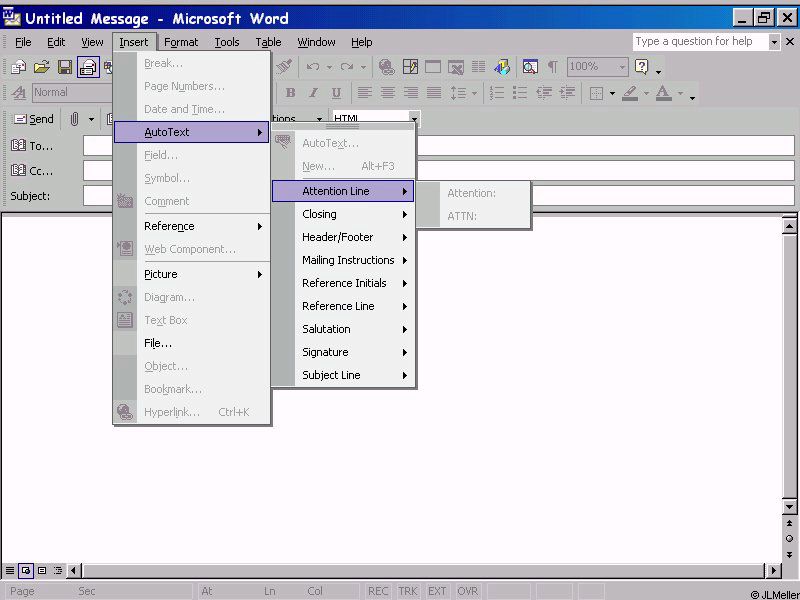This screenshot has height=600, width=800.
Task: Click the To... address book button
Action: click(x=31, y=146)
